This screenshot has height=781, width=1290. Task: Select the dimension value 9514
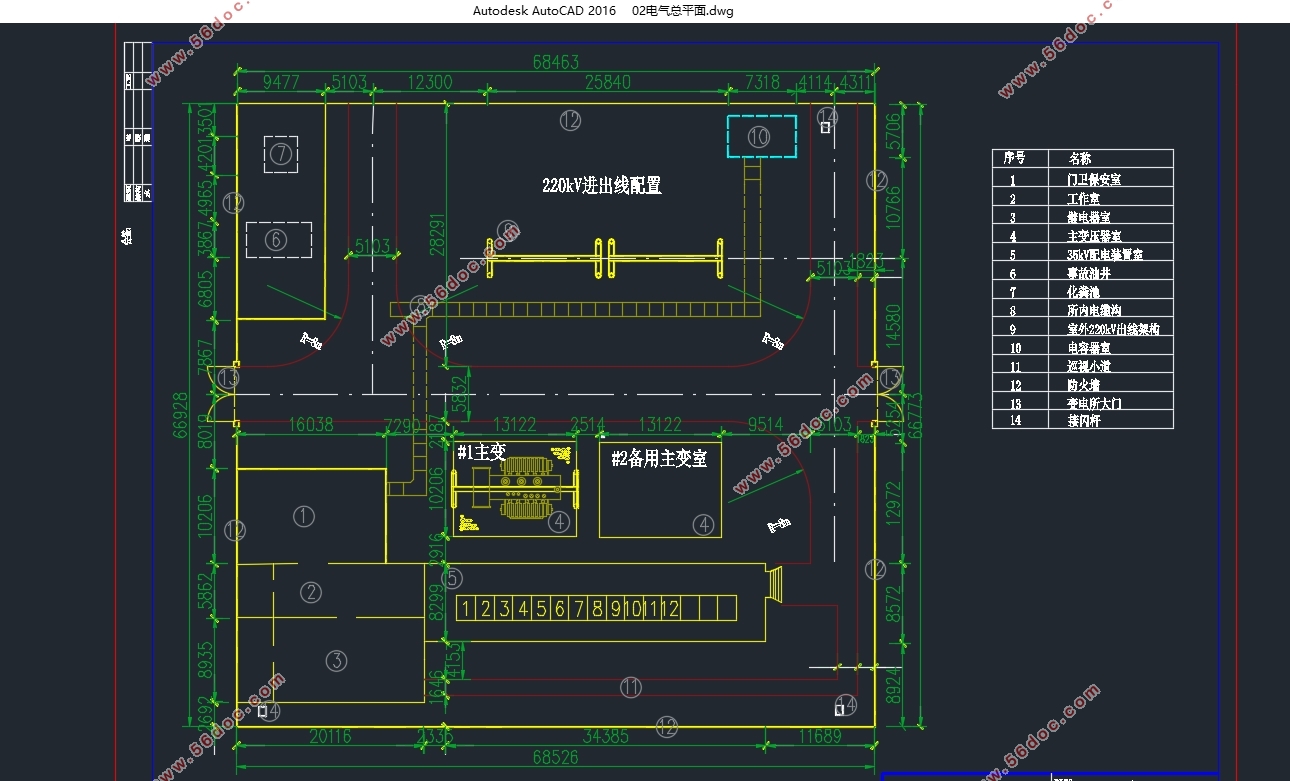pyautogui.click(x=765, y=425)
